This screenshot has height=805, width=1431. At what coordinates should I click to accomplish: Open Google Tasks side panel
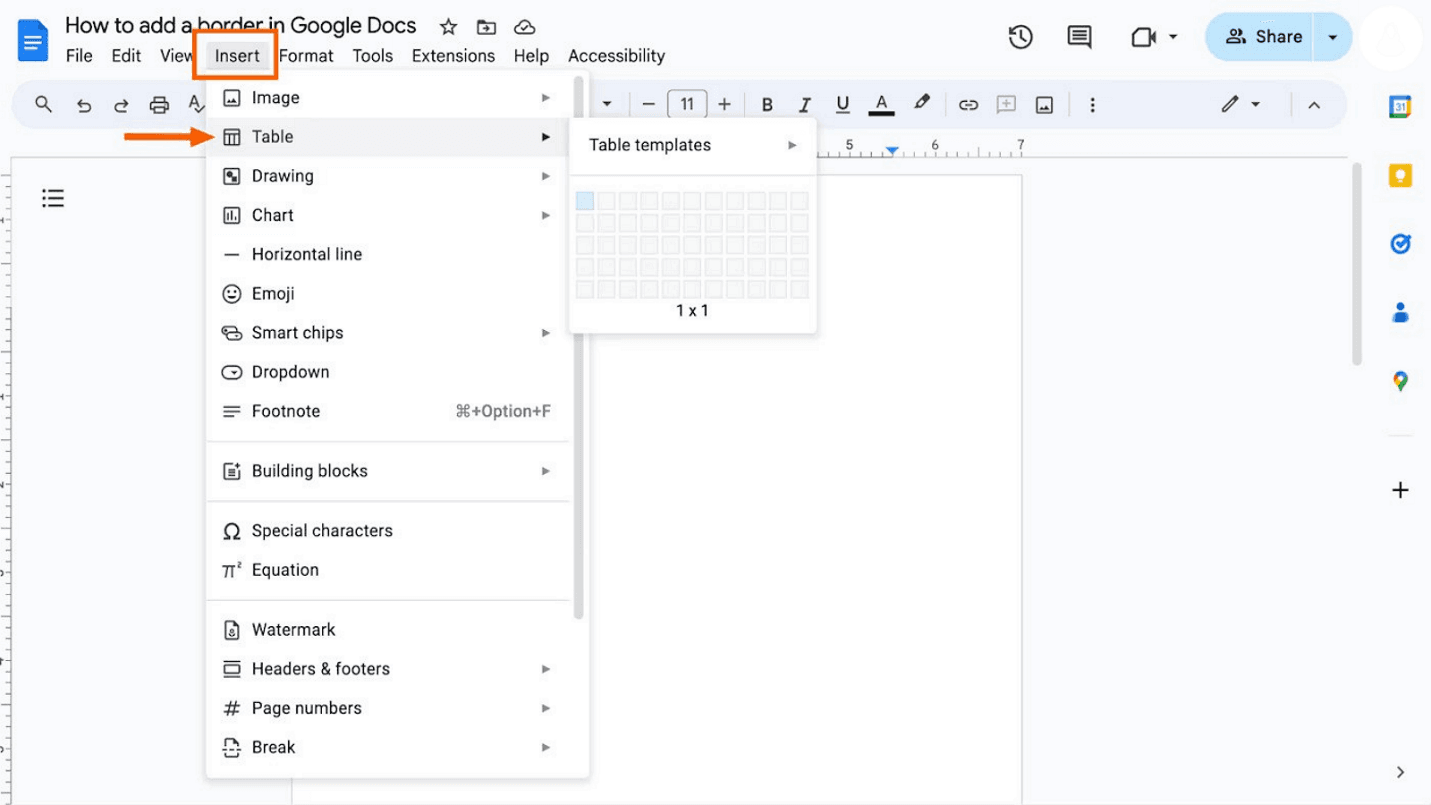[1400, 244]
